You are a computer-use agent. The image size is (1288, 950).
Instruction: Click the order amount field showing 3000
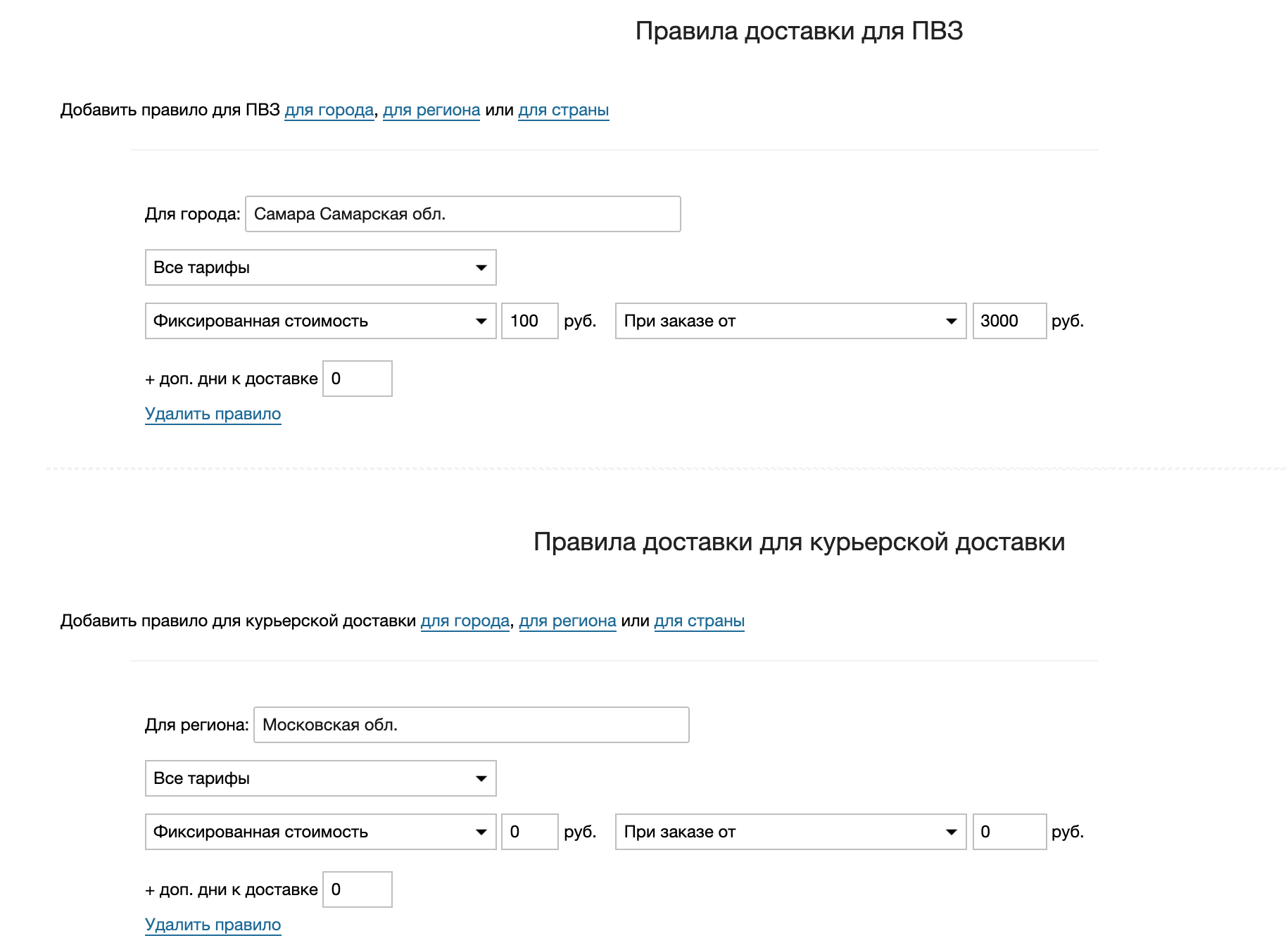coord(1009,321)
